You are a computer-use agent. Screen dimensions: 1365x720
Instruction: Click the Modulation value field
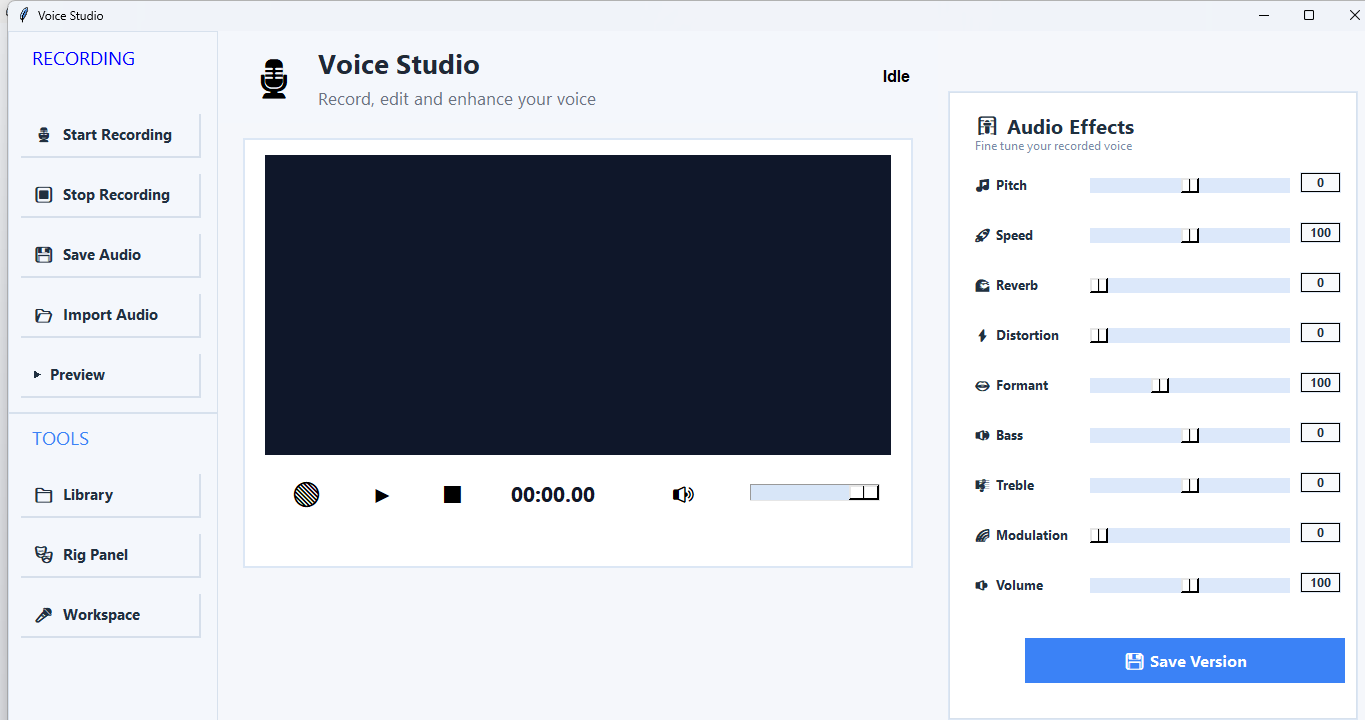click(x=1320, y=533)
